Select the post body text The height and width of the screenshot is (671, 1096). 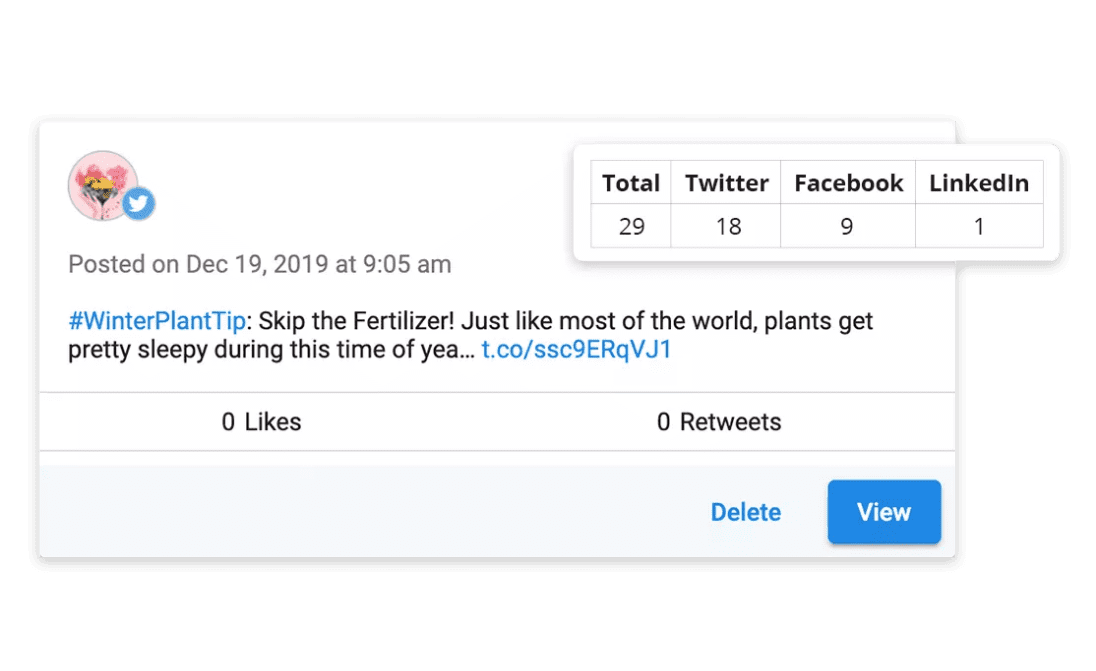tap(470, 335)
